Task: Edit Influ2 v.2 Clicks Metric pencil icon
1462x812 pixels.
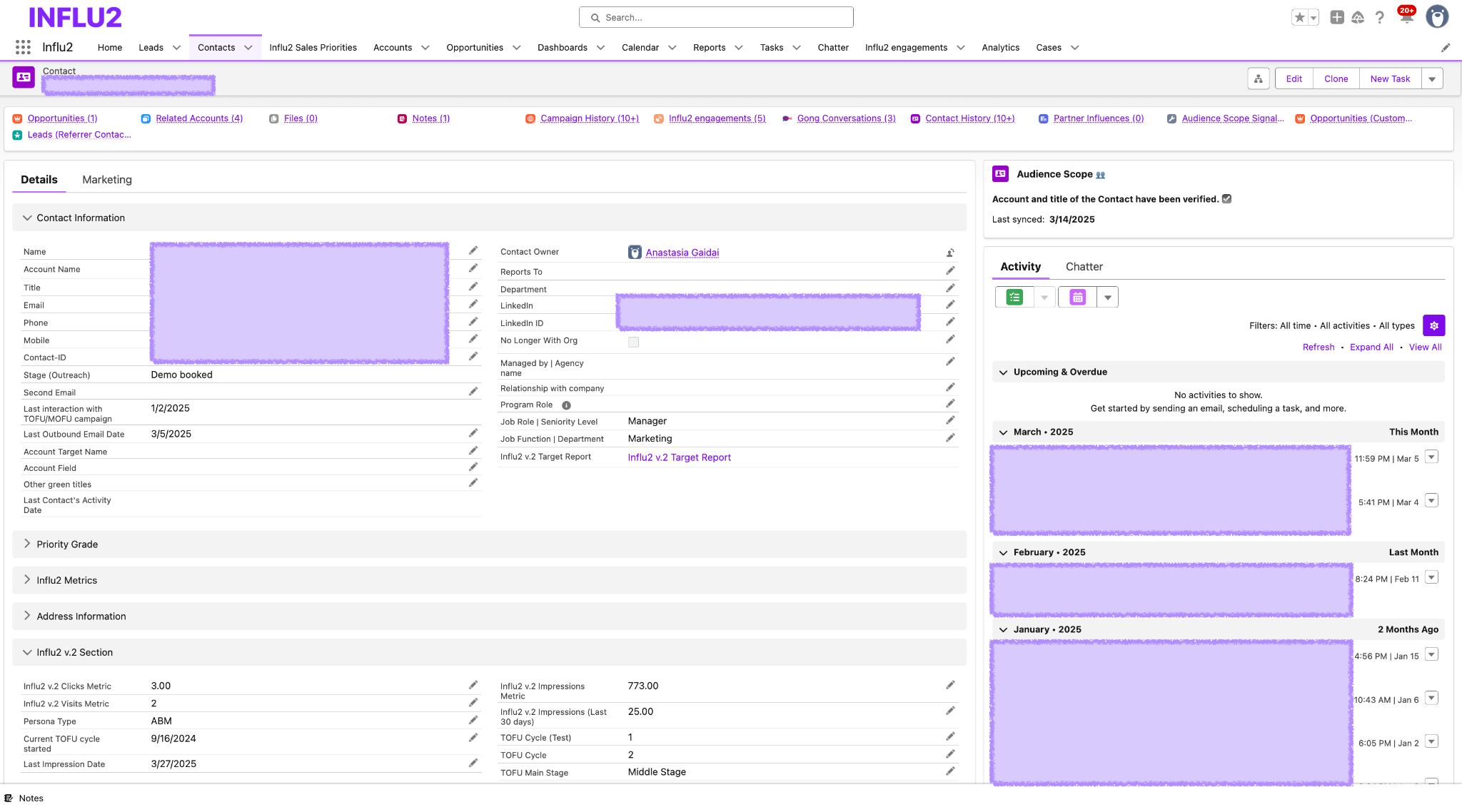Action: click(473, 685)
